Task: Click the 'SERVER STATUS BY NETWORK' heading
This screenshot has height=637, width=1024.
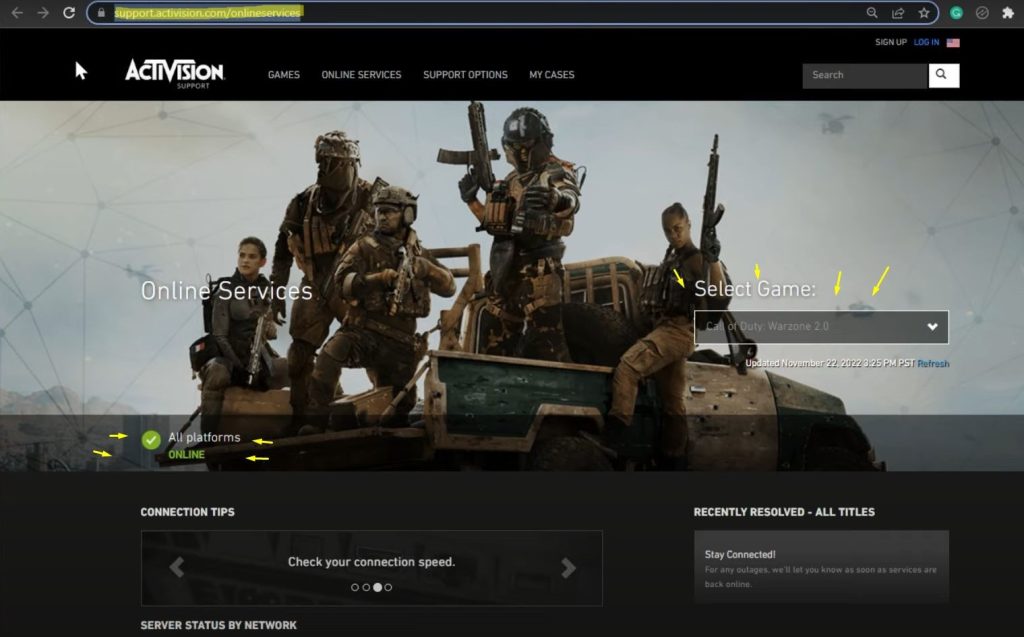Action: point(218,625)
